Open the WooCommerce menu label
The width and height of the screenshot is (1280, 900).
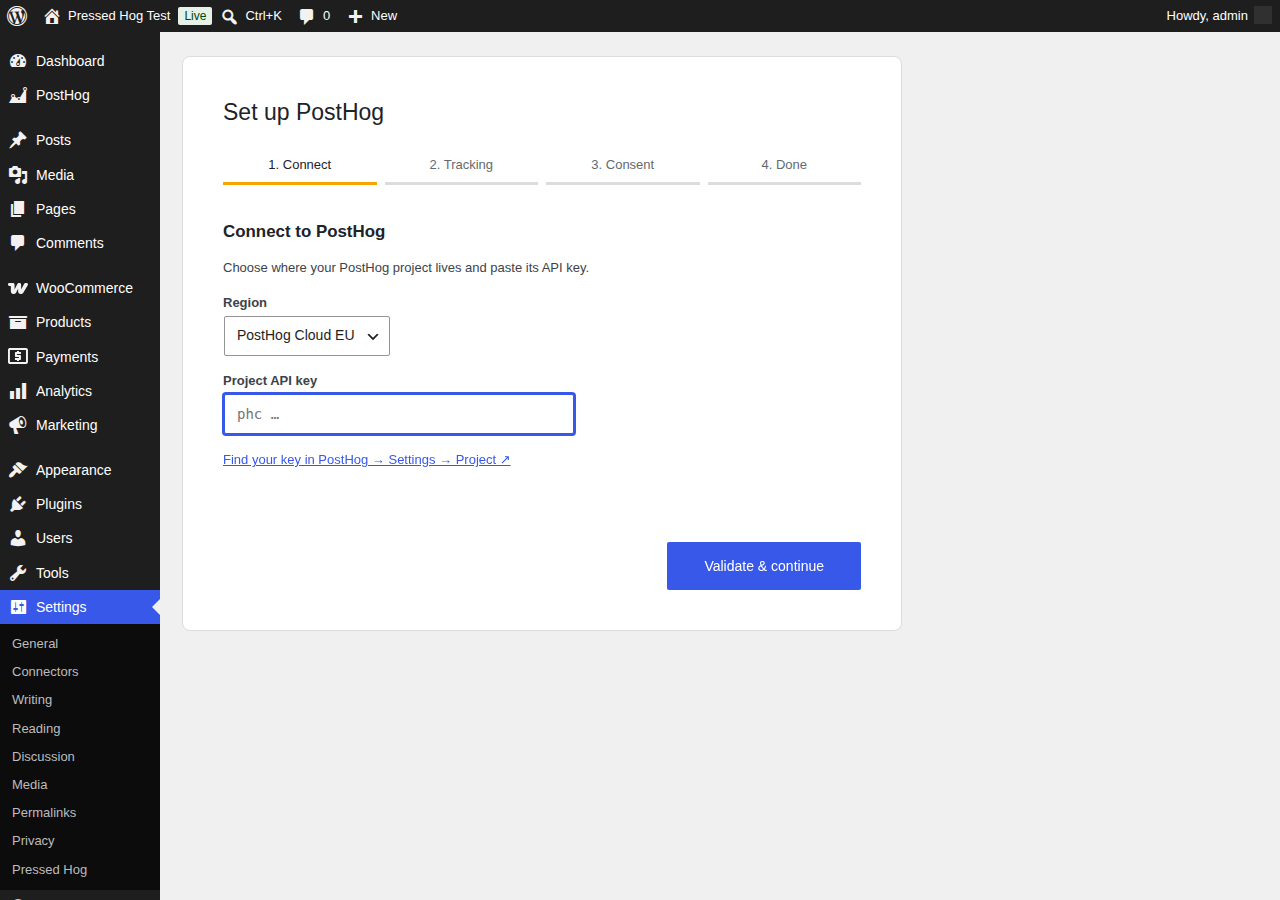(84, 288)
